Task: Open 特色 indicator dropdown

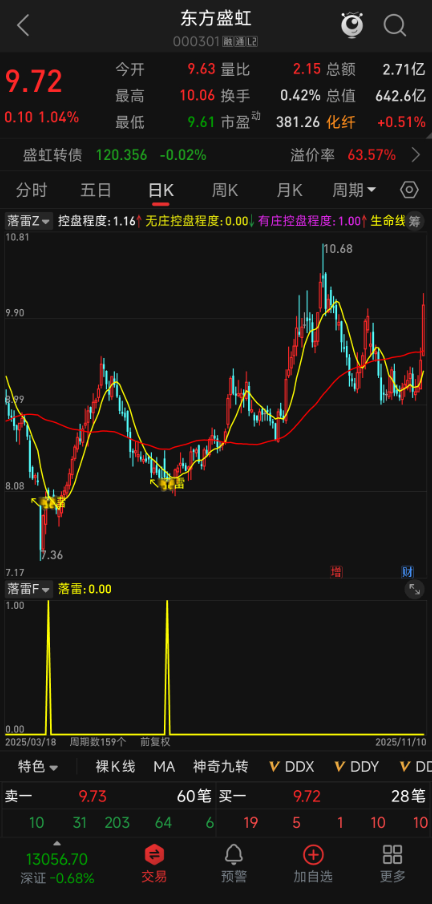Action: [38, 767]
